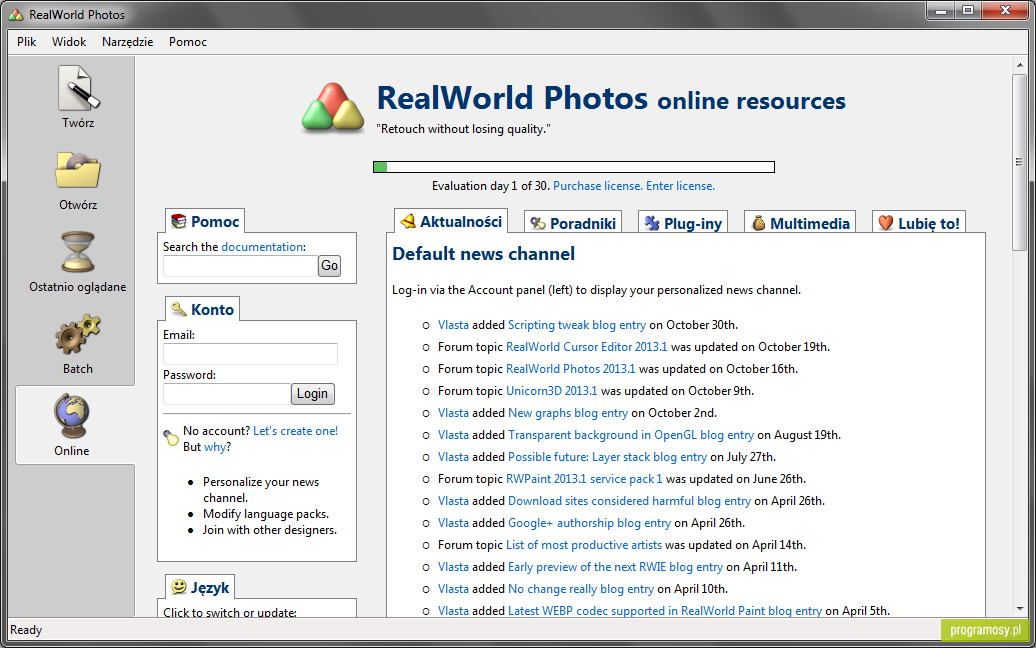Click "Modify language packs." text

pos(266,514)
